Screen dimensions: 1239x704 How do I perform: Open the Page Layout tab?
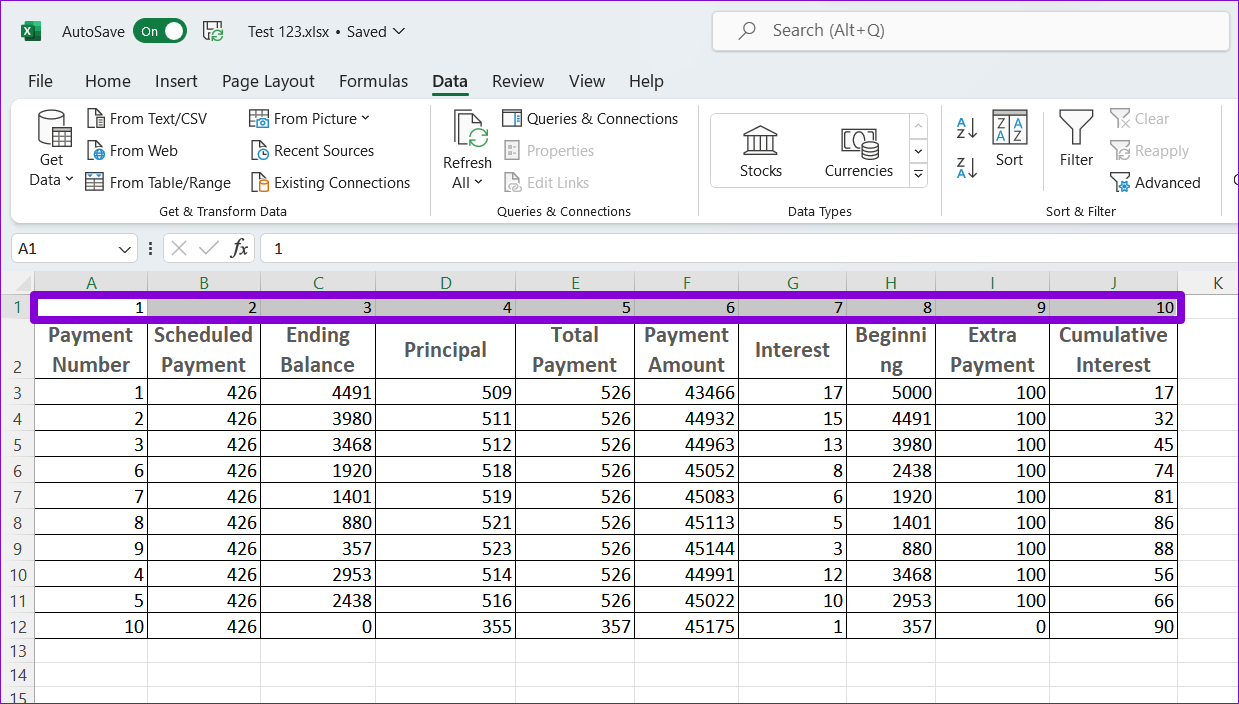tap(268, 81)
